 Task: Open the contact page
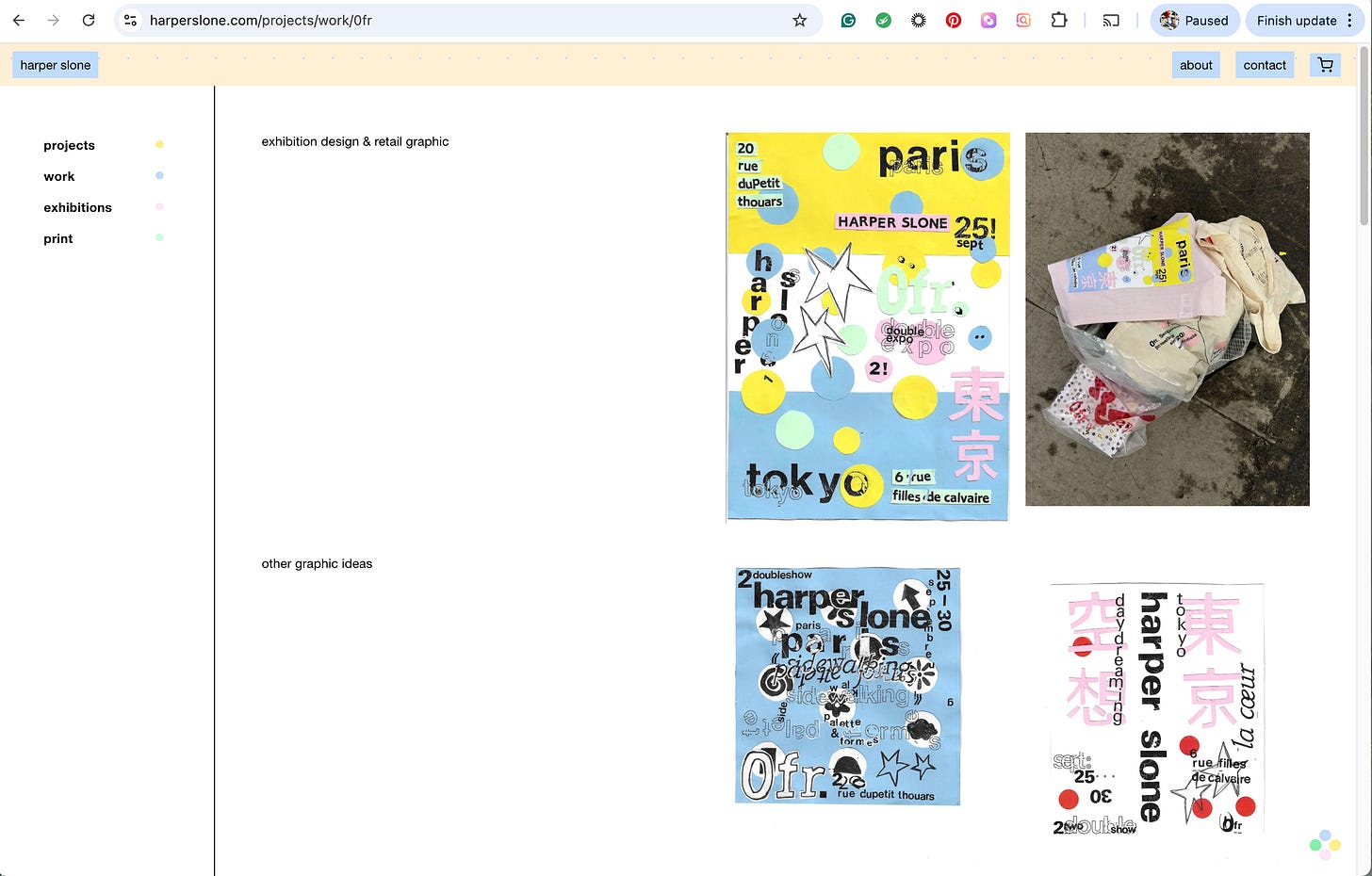[1265, 65]
